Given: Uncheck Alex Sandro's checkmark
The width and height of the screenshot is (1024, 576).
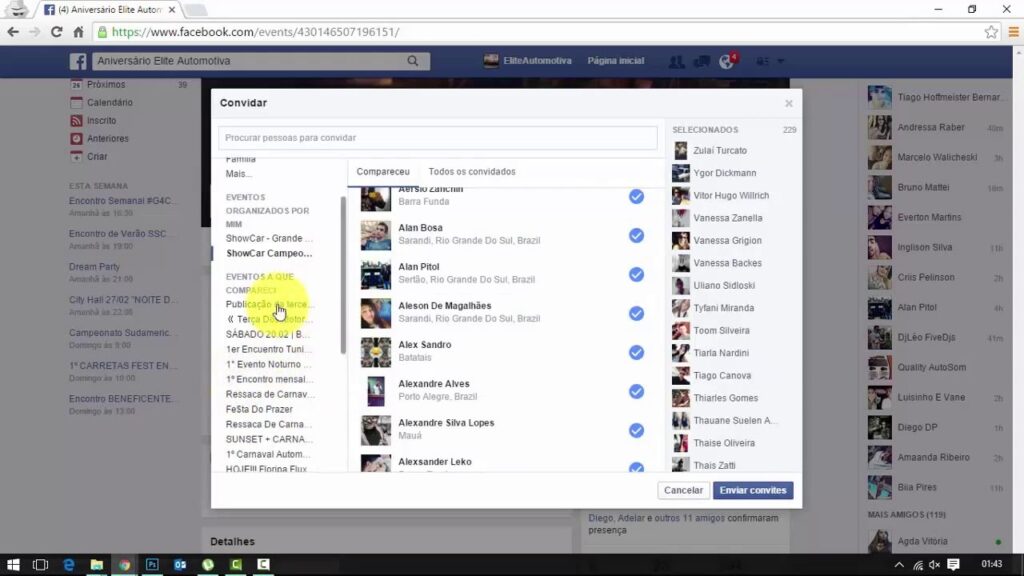Looking at the screenshot, I should (636, 353).
